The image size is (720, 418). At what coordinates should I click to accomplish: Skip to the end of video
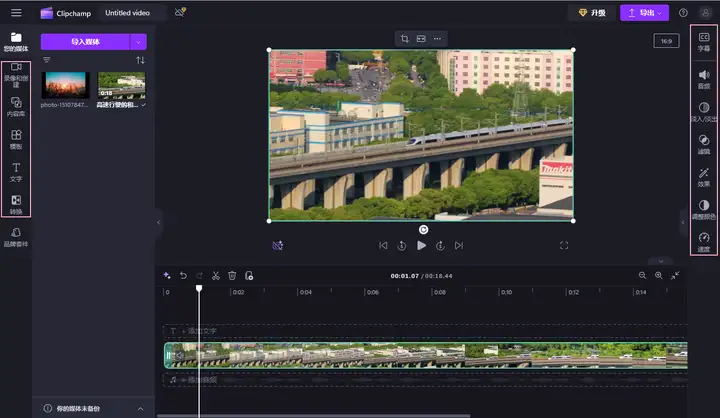(459, 246)
